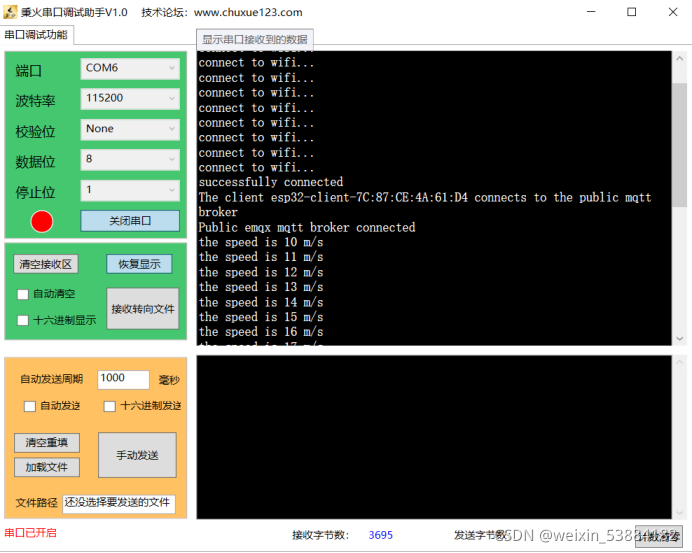The height and width of the screenshot is (553, 692).
Task: Click the 清空接收区 button
Action: pos(45,264)
